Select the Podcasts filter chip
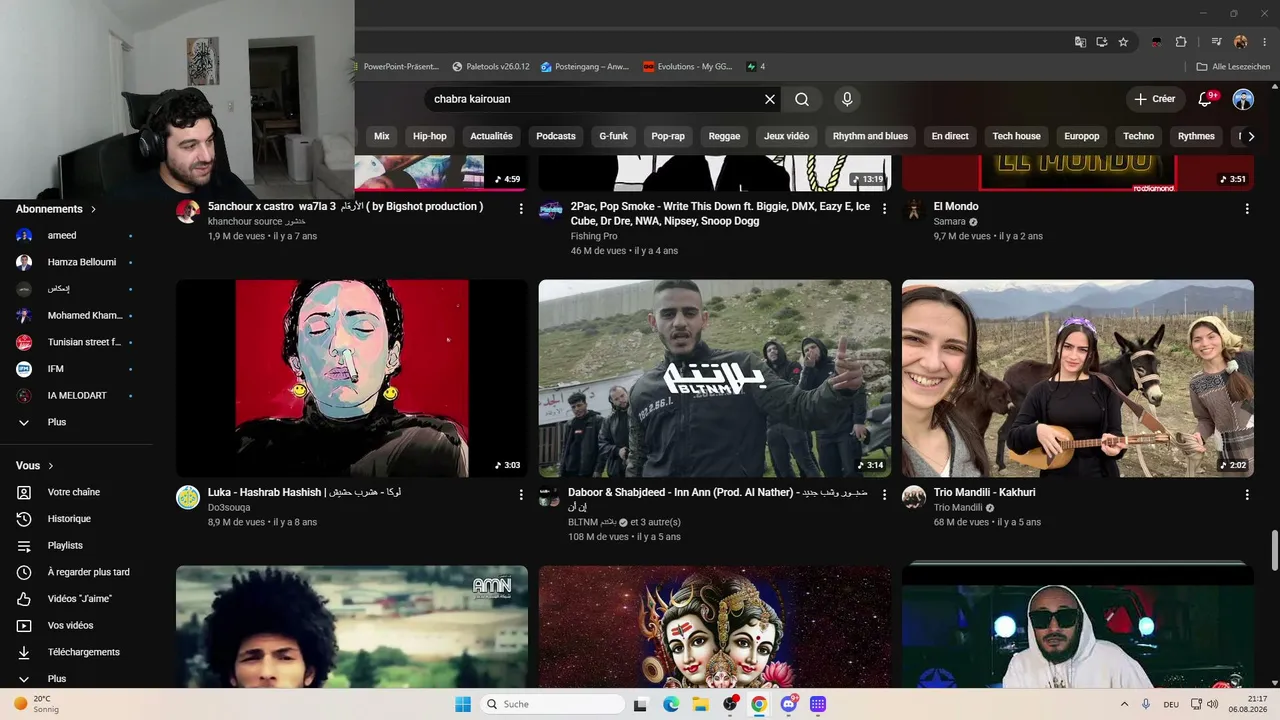The width and height of the screenshot is (1280, 720). click(x=556, y=136)
